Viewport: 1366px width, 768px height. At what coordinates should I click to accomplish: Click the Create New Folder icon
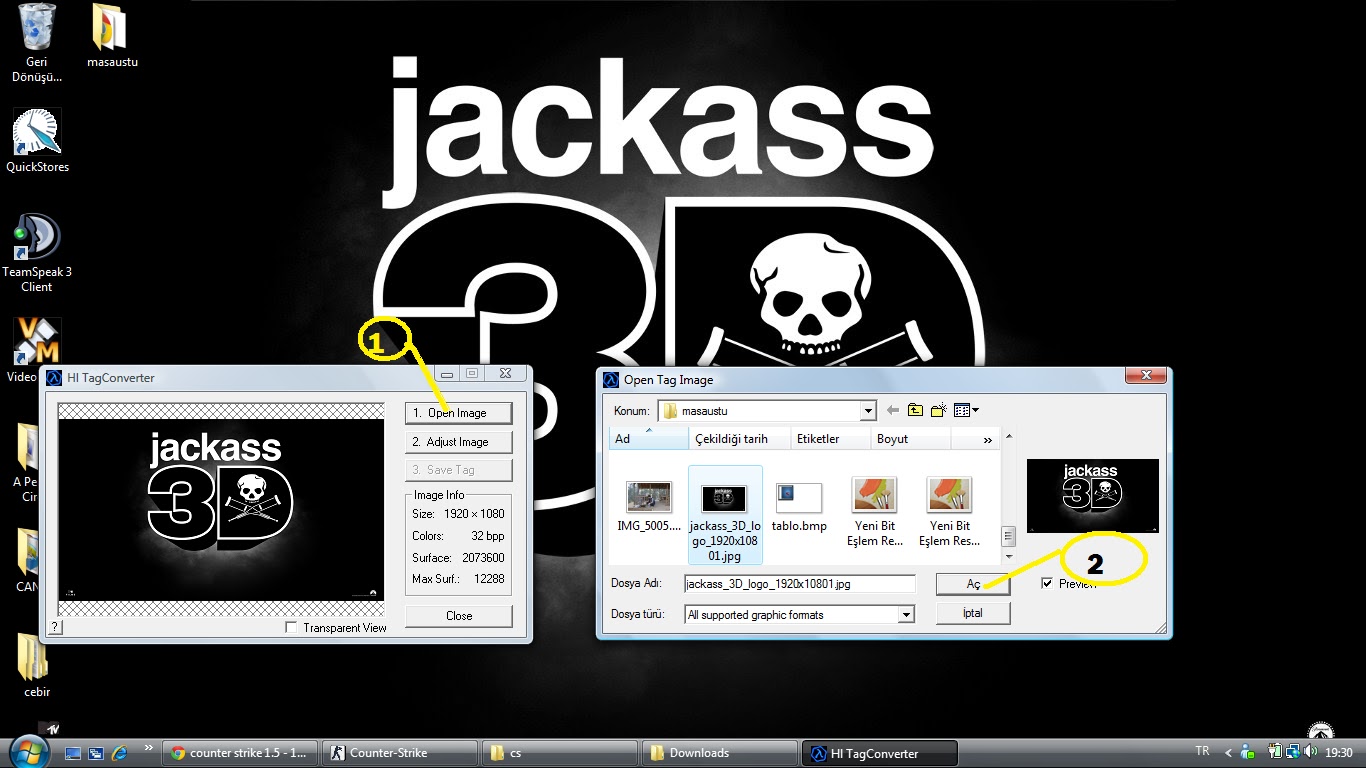tap(938, 410)
